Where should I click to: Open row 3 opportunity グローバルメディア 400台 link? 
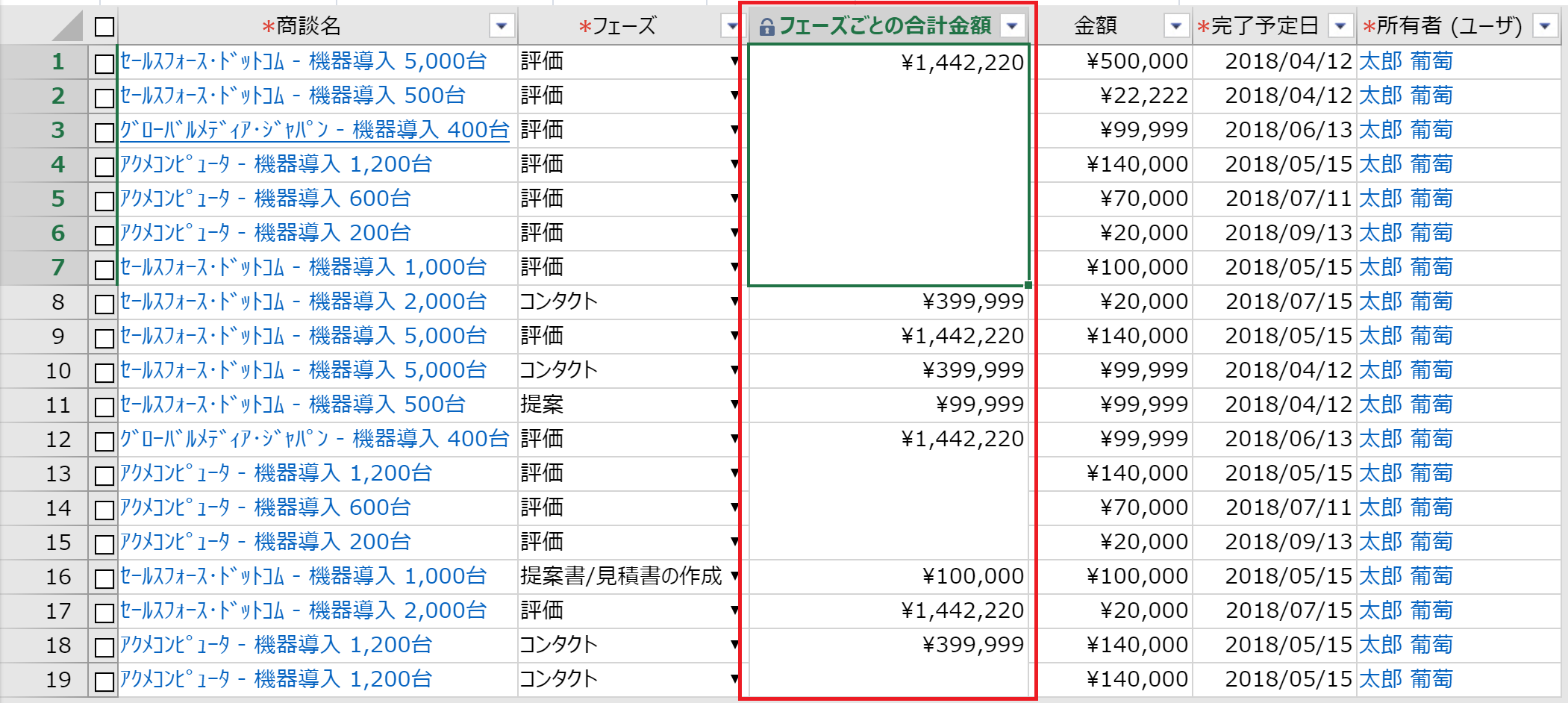pyautogui.click(x=314, y=130)
